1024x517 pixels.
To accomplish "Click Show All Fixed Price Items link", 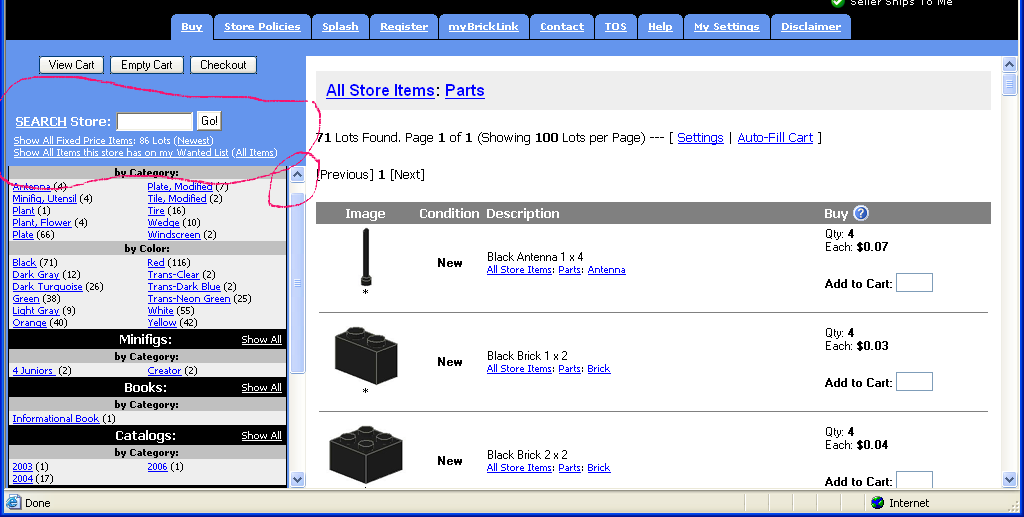I will (74, 140).
